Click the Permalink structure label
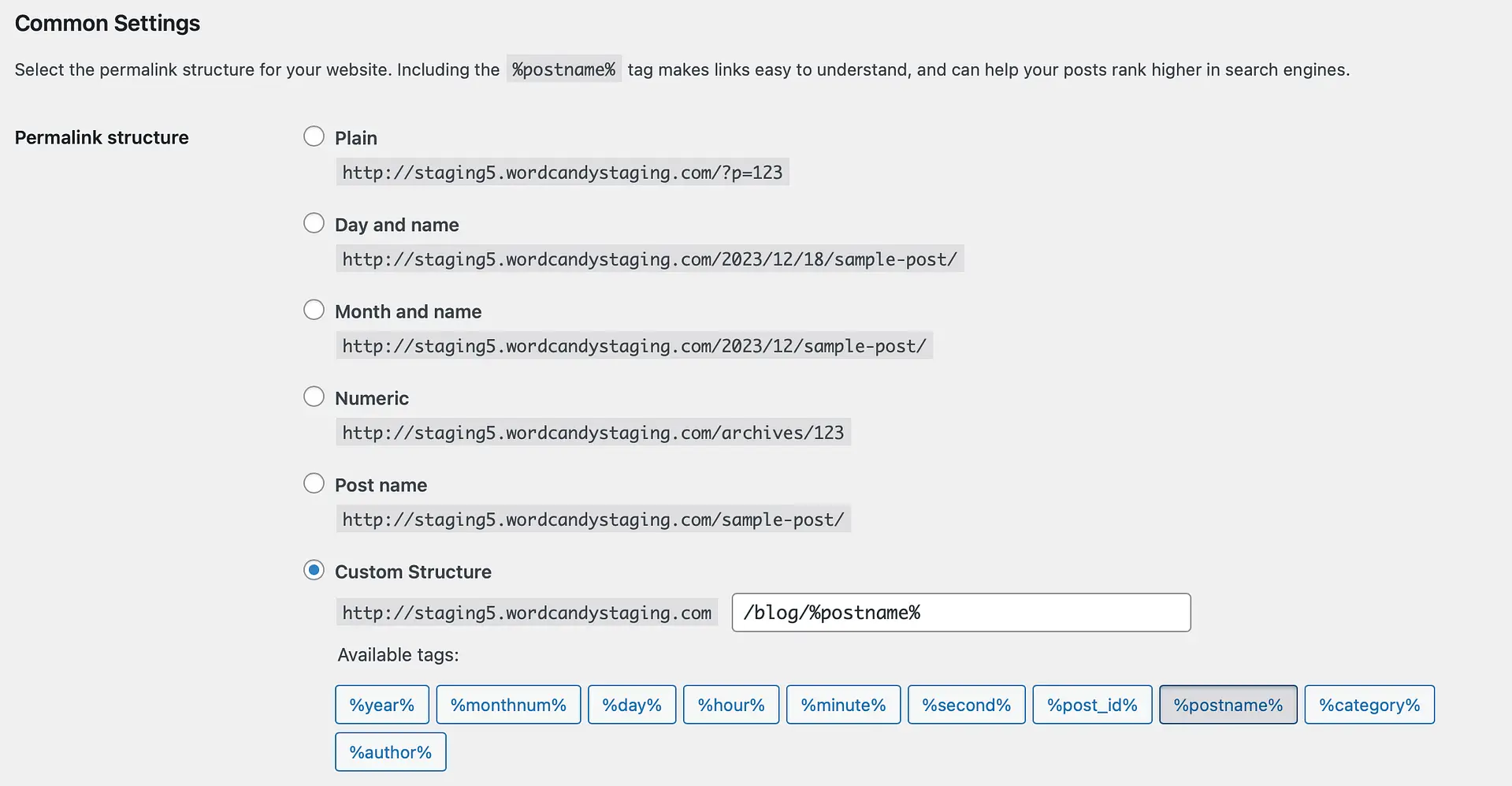This screenshot has width=1512, height=786. pos(102,137)
